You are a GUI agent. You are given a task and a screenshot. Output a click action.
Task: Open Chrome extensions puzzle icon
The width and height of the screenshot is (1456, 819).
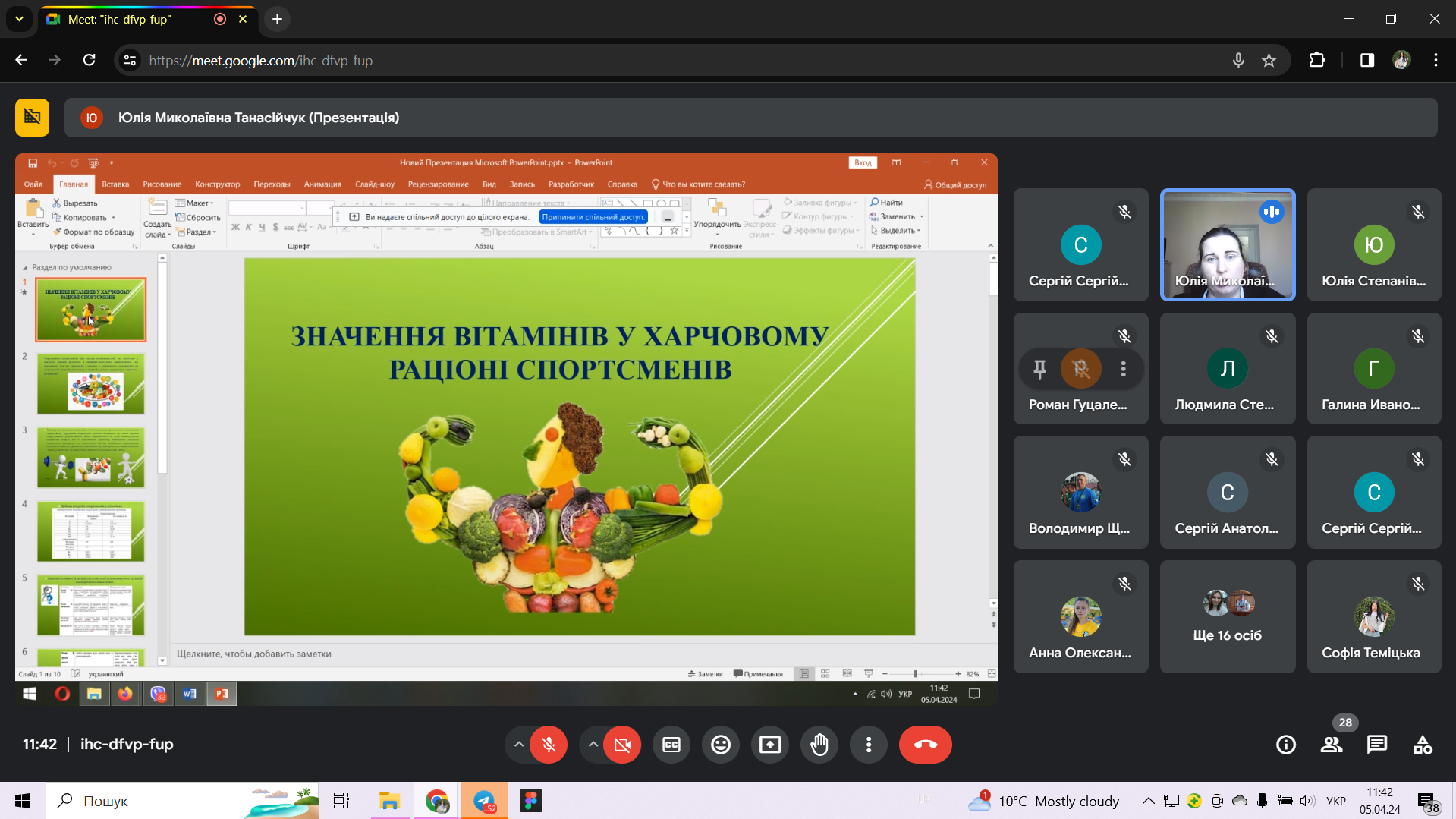pyautogui.click(x=1317, y=60)
